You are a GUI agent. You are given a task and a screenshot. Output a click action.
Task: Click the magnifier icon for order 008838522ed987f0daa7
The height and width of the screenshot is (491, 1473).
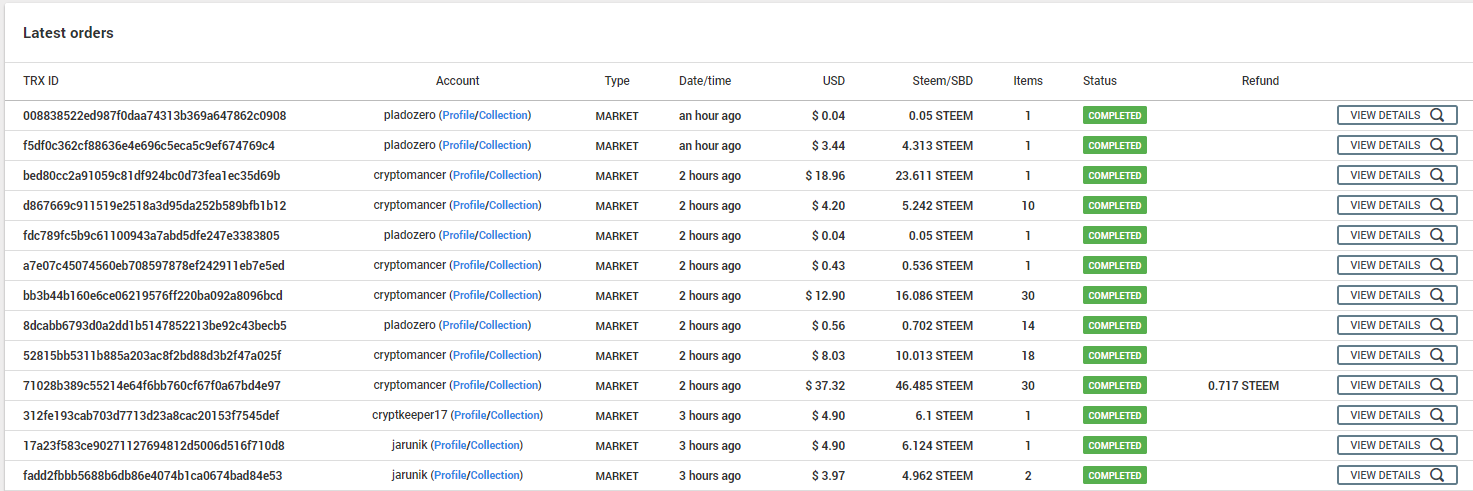tap(1437, 115)
